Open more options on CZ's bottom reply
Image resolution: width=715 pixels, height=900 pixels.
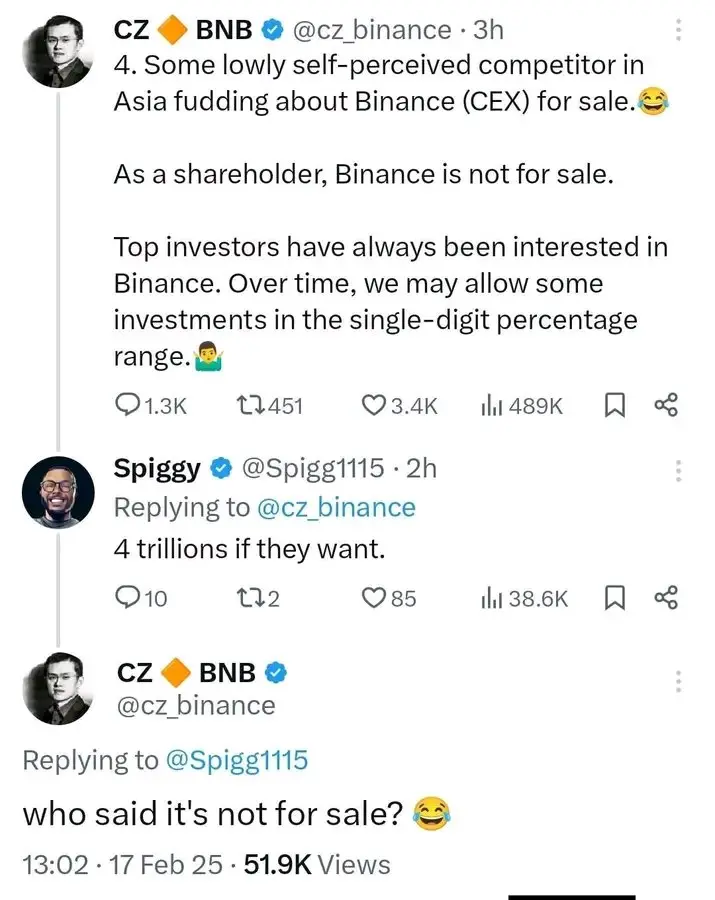[x=679, y=682]
